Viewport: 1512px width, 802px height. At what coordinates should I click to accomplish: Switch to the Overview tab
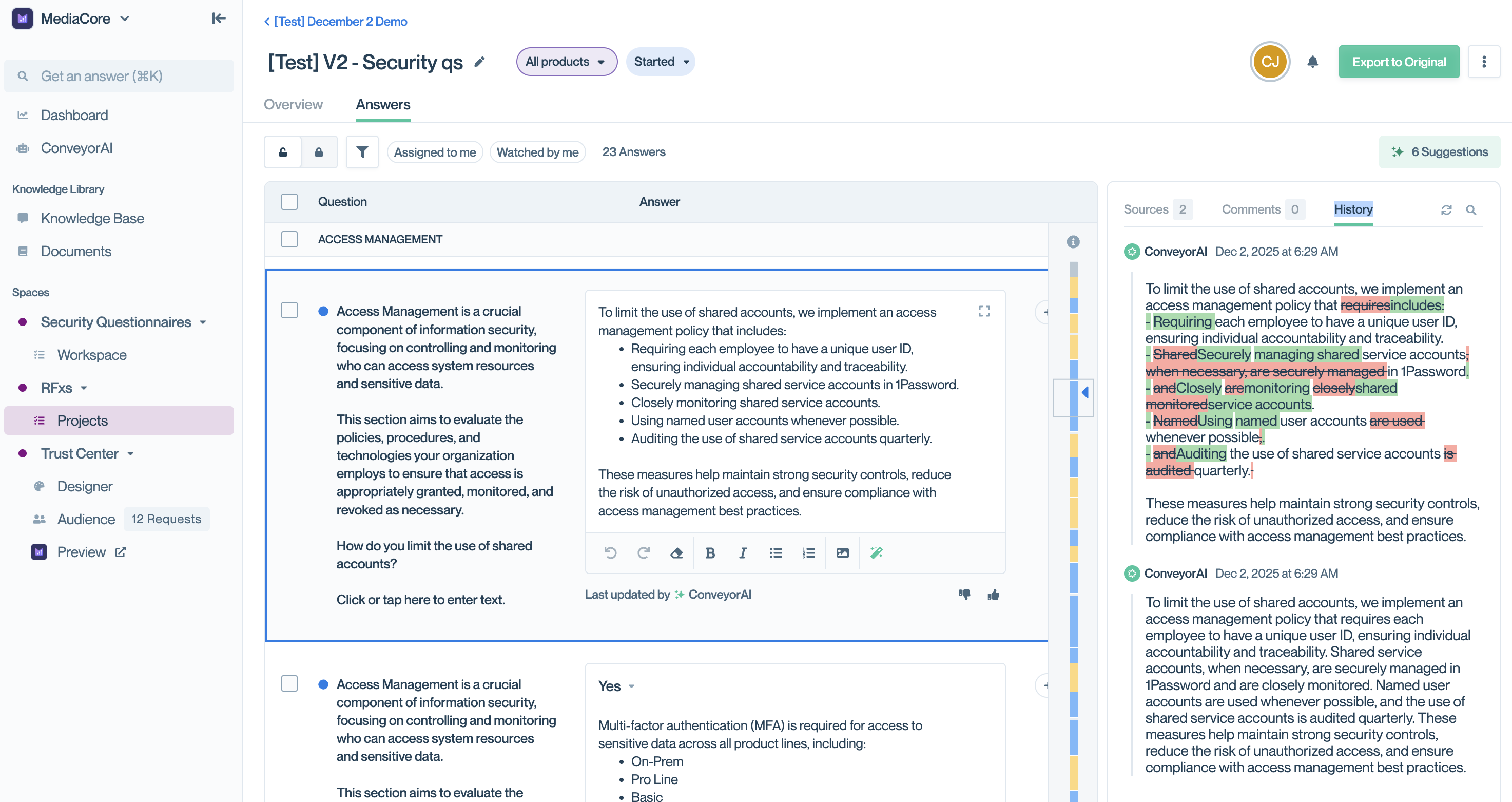(293, 105)
